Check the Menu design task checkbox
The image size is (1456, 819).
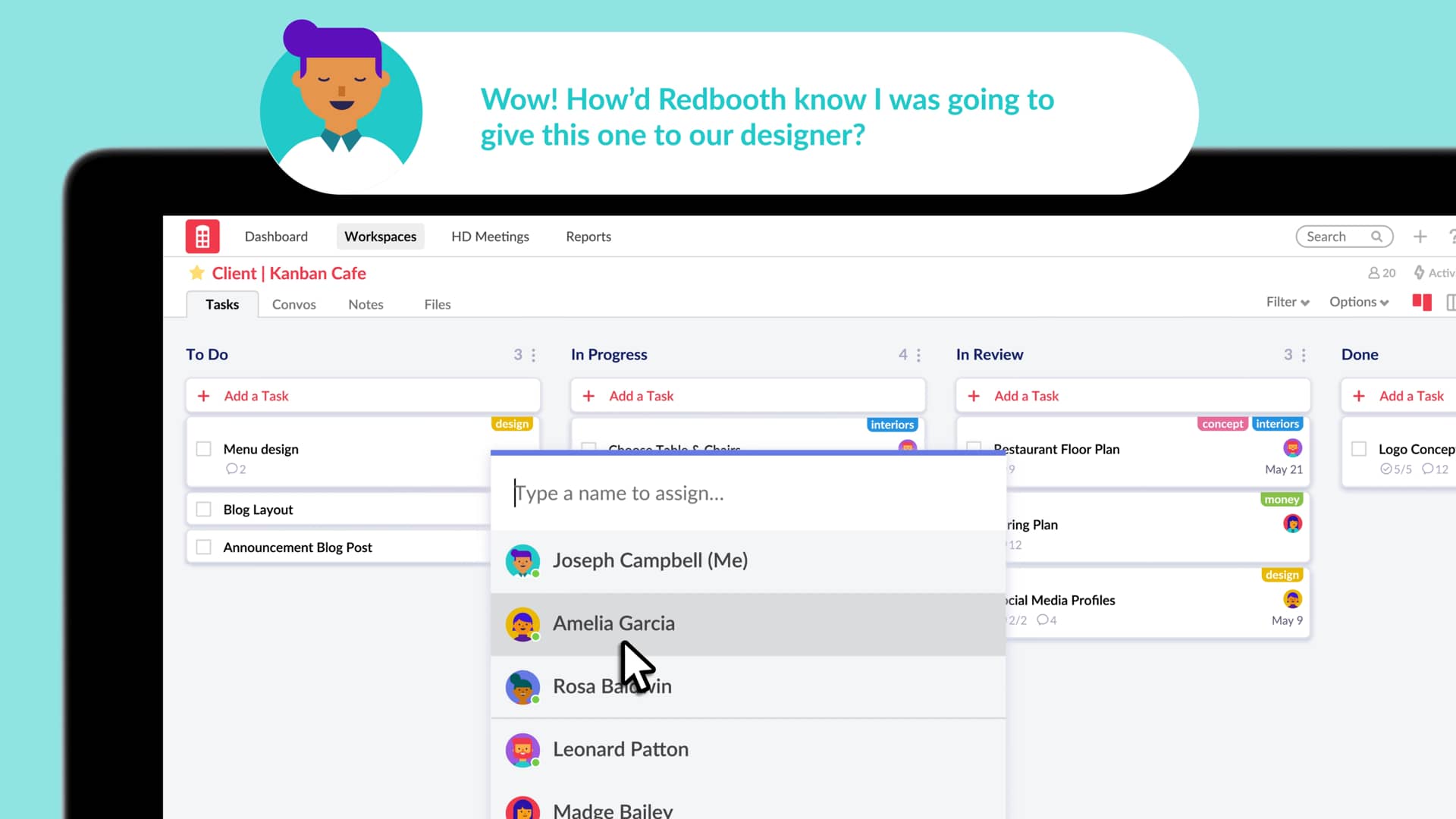(x=203, y=449)
